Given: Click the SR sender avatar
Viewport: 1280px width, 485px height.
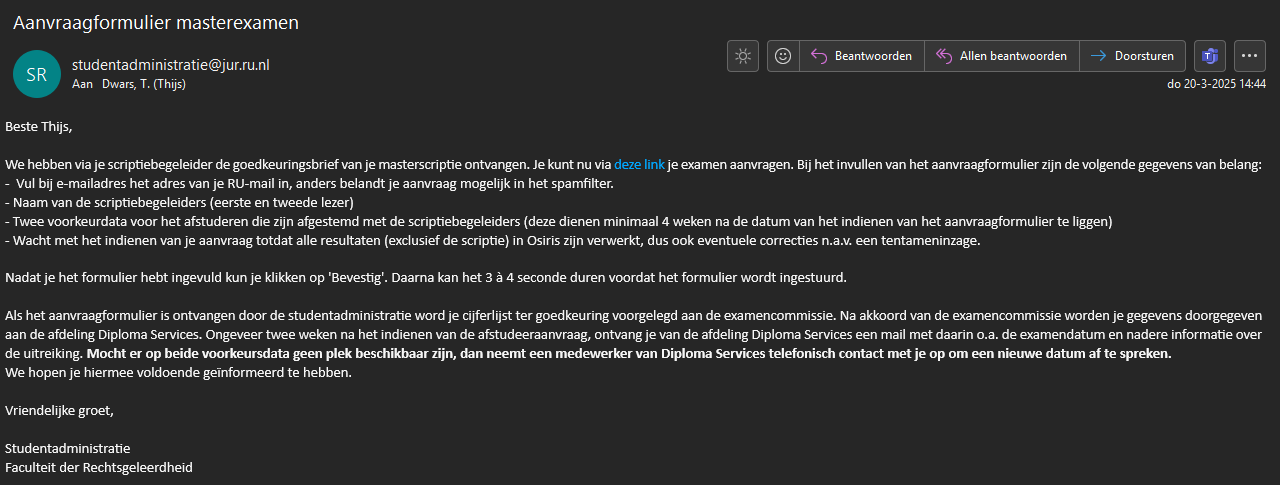Looking at the screenshot, I should tap(37, 74).
